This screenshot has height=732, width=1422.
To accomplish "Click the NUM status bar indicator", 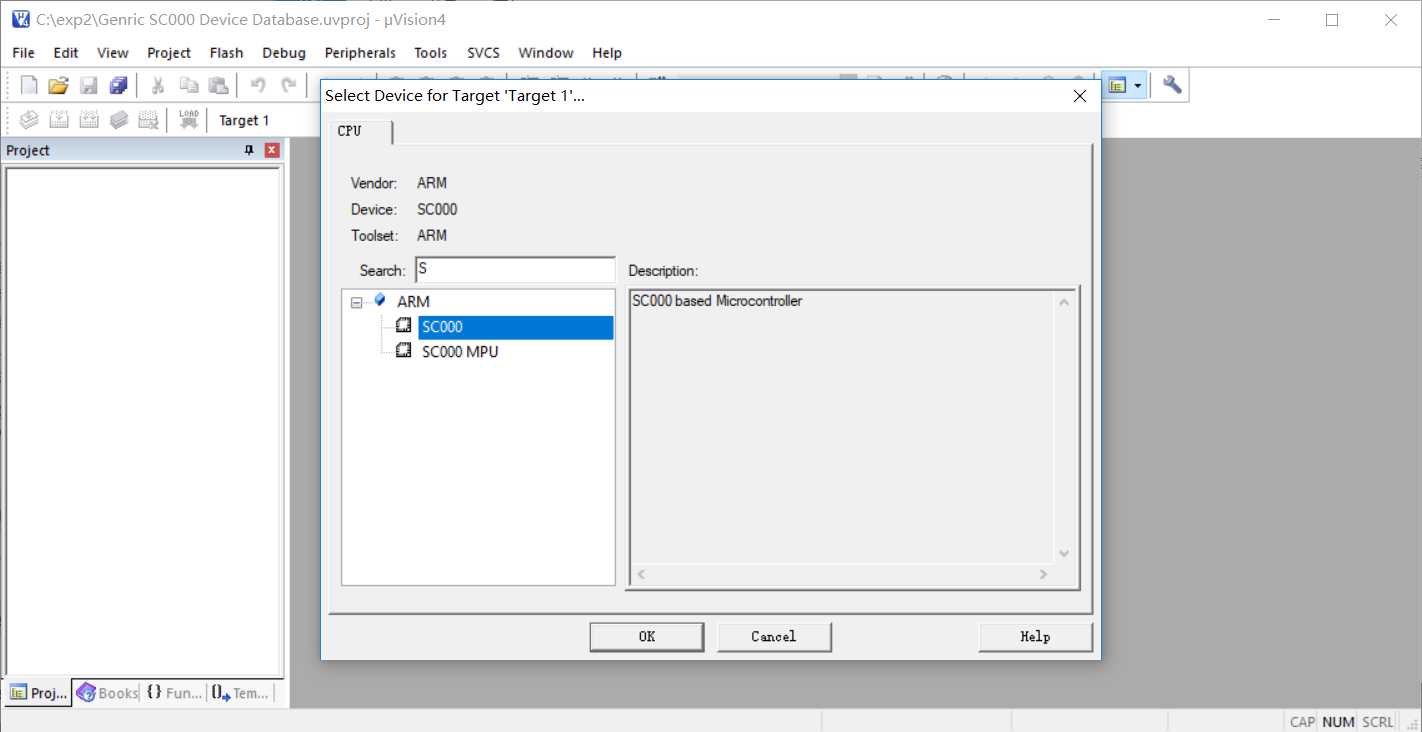I will 1338,722.
